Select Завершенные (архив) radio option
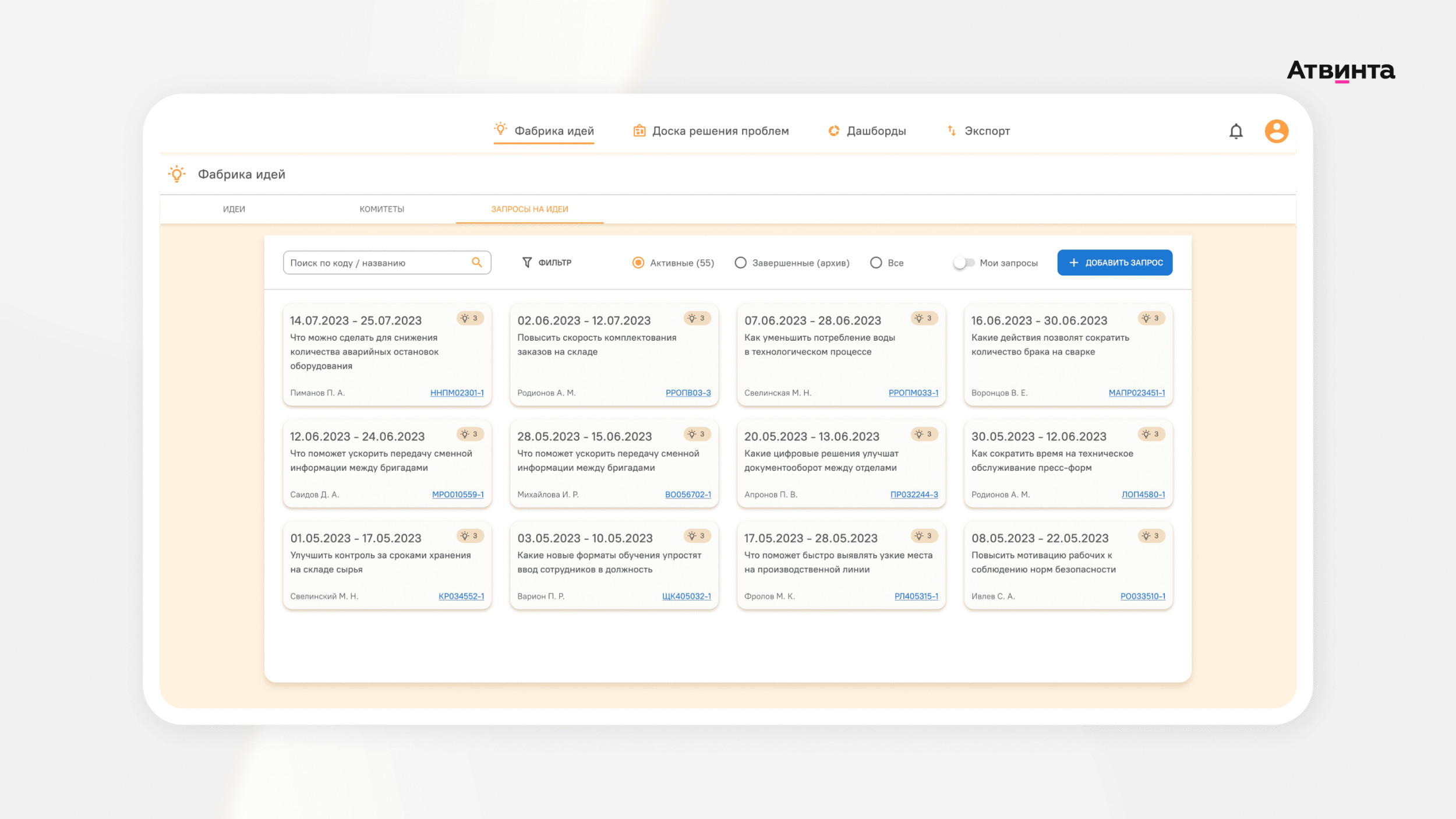Viewport: 1456px width, 819px height. [740, 263]
